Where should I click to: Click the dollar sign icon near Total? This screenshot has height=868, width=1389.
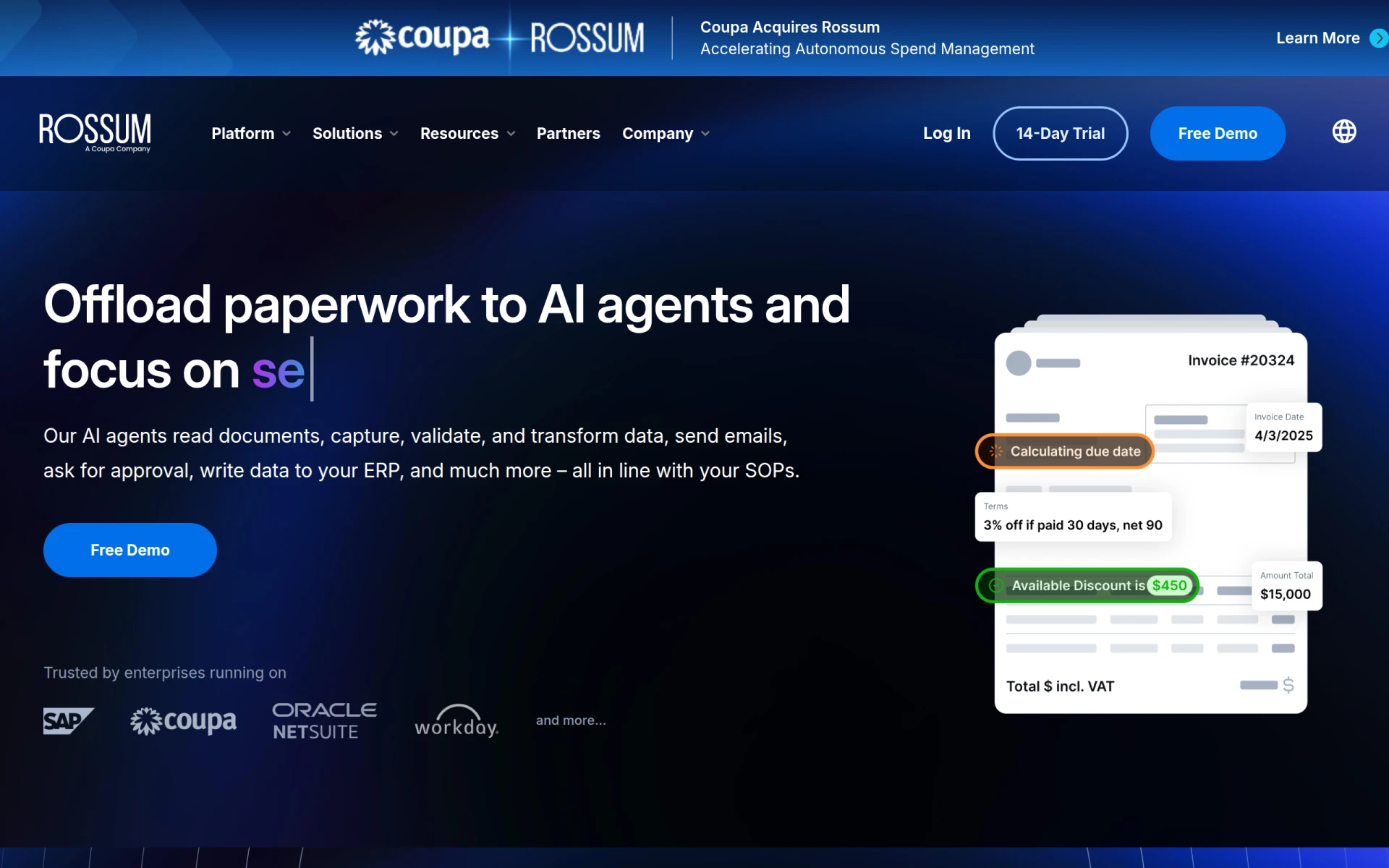tap(1288, 685)
